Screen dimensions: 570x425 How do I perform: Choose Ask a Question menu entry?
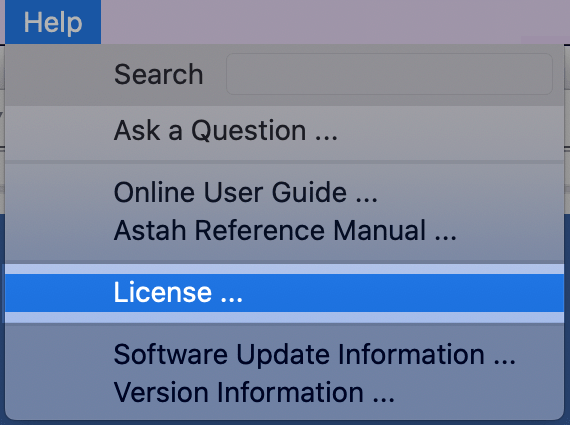pyautogui.click(x=284, y=130)
